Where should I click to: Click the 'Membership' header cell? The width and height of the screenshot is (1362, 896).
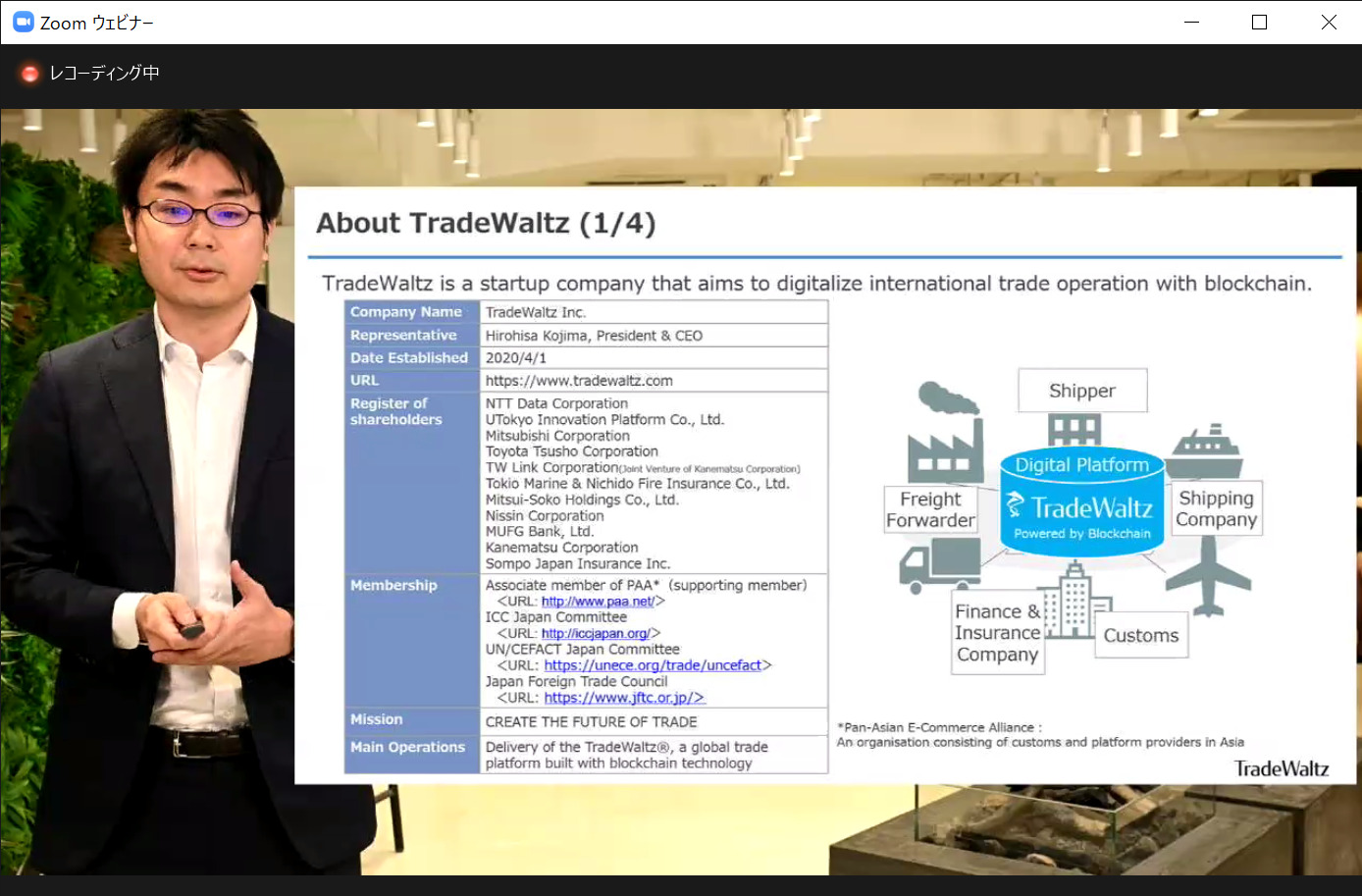[412, 641]
